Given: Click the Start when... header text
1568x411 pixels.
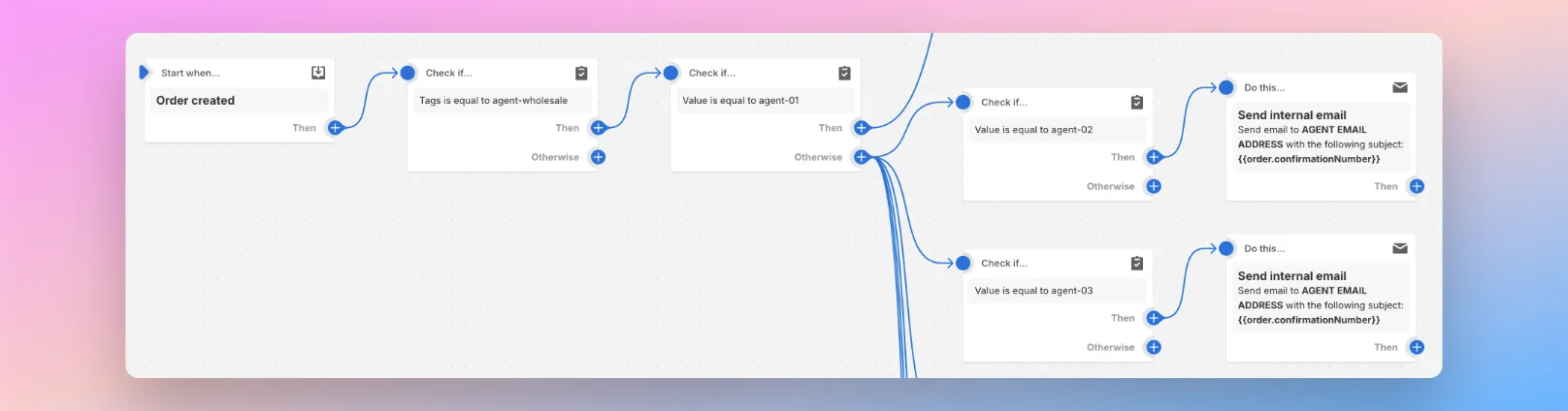Looking at the screenshot, I should tap(190, 73).
